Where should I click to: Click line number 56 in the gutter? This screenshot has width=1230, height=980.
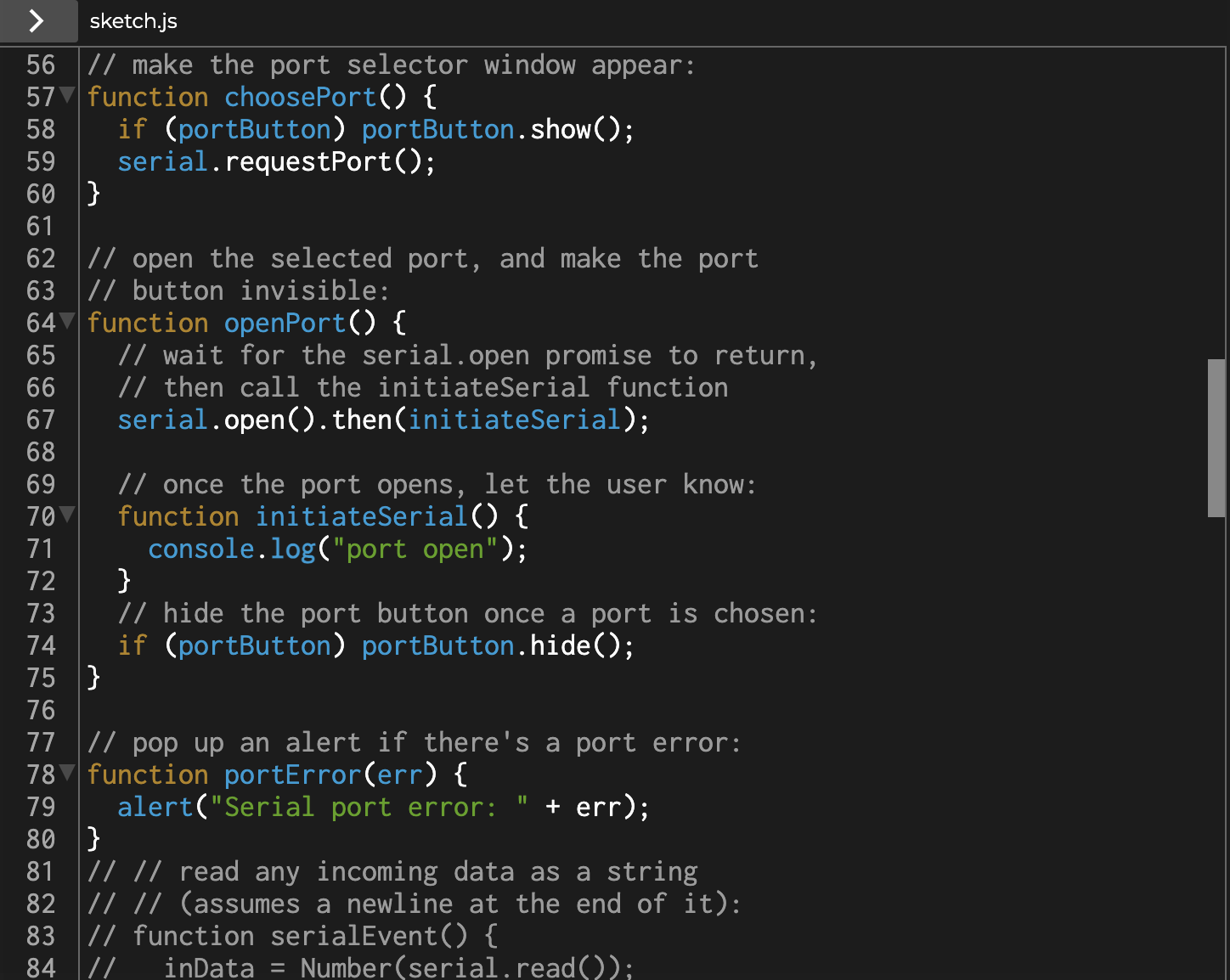click(40, 65)
